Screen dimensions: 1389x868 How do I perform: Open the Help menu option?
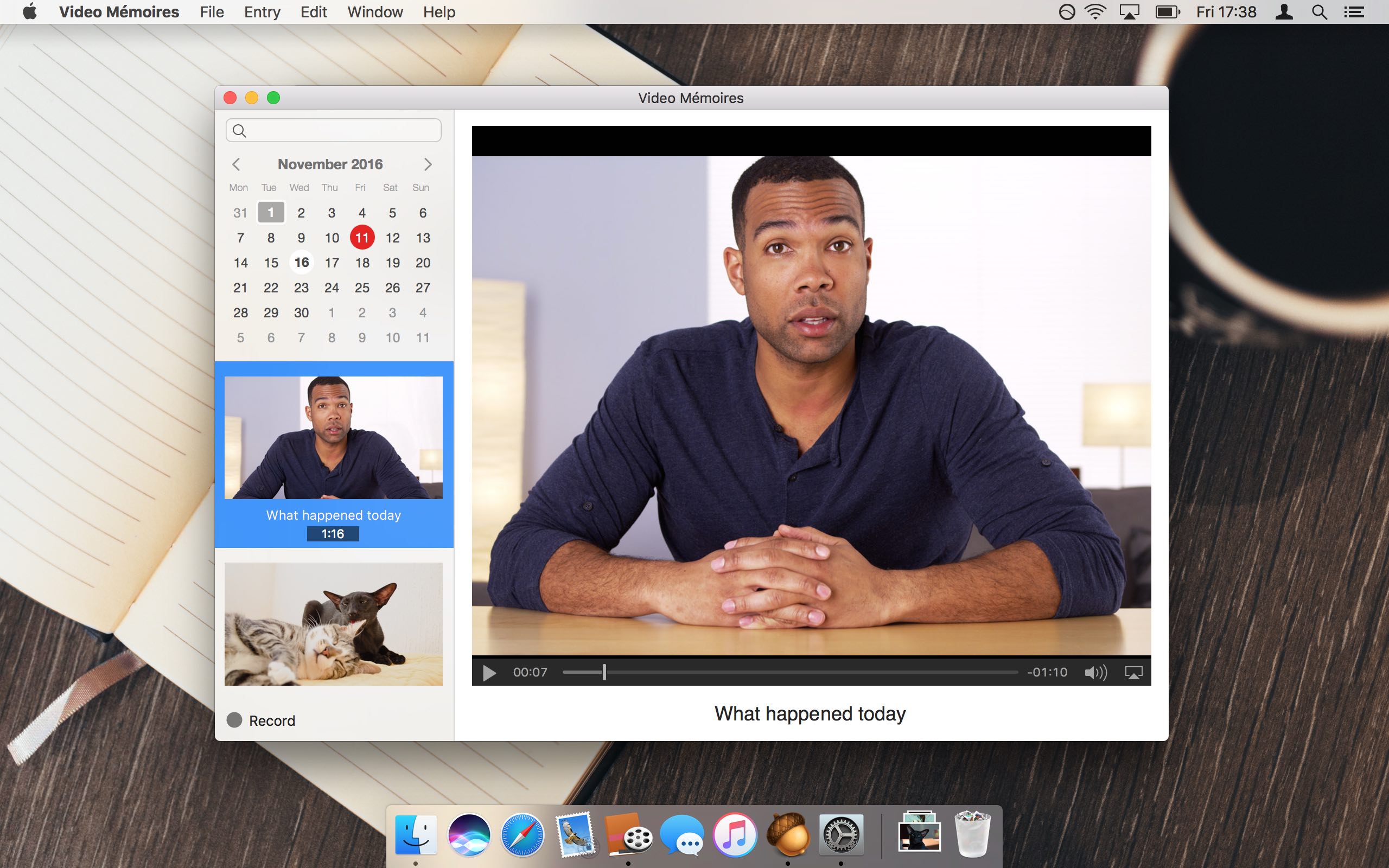tap(438, 11)
